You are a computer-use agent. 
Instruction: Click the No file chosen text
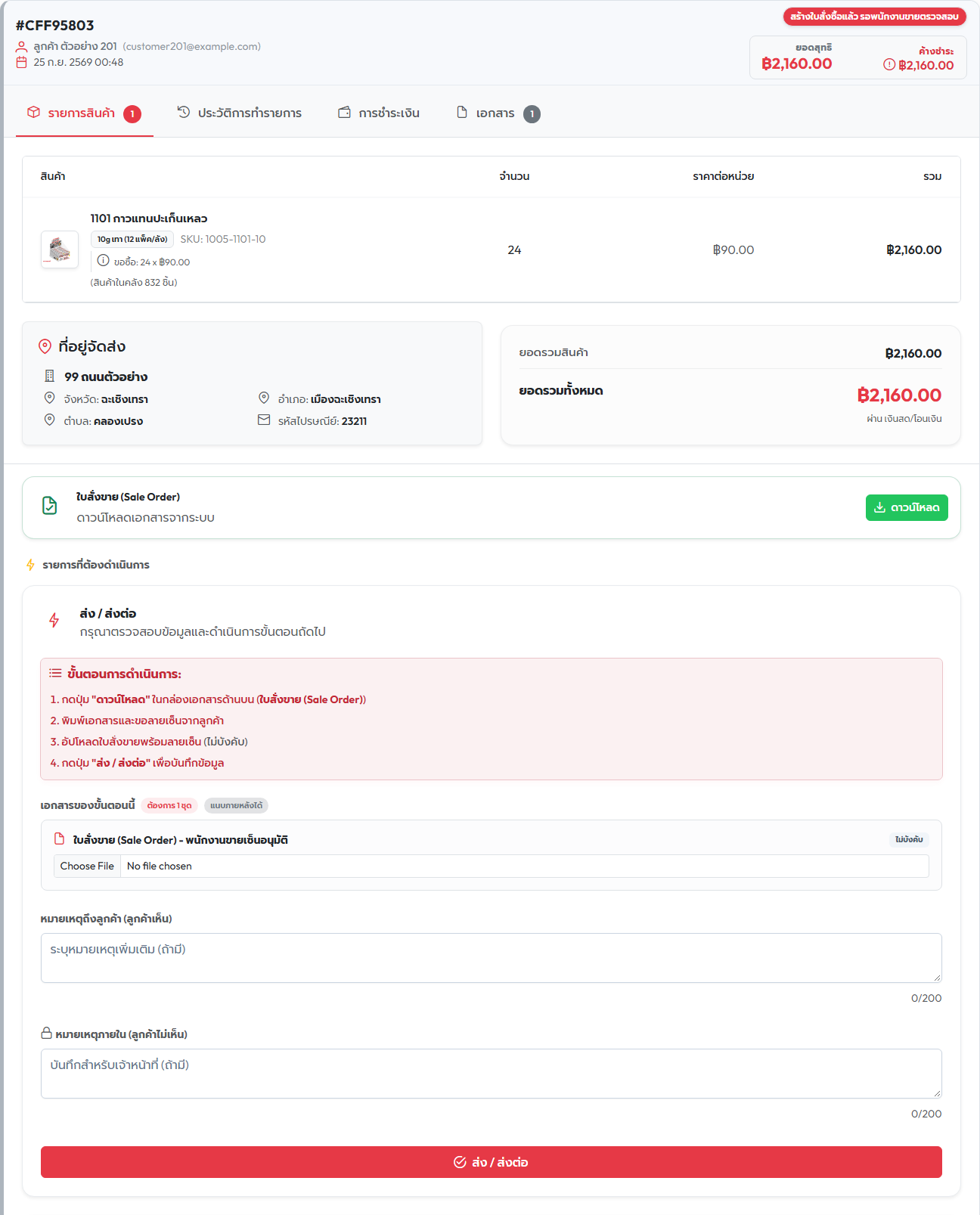pos(160,866)
